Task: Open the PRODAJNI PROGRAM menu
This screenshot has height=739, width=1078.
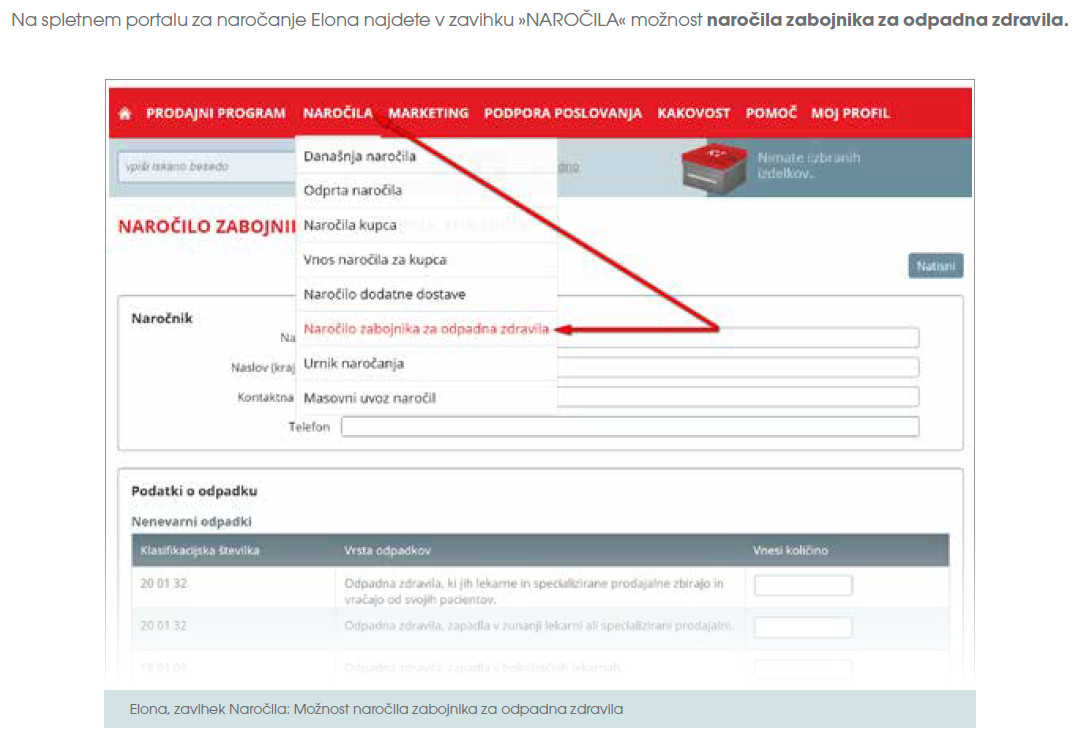Action: 216,113
